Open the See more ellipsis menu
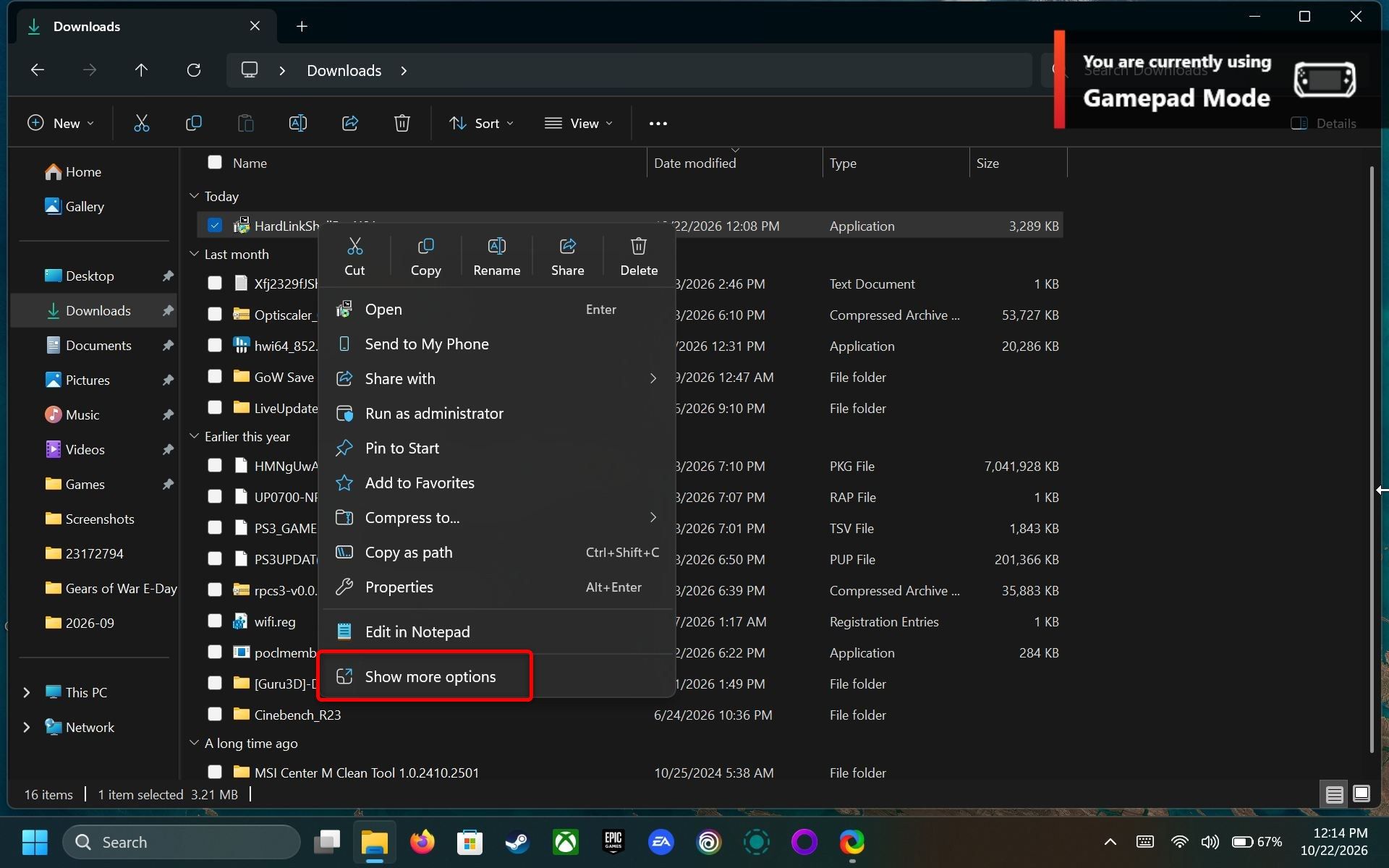Image resolution: width=1389 pixels, height=868 pixels. pyautogui.click(x=658, y=123)
